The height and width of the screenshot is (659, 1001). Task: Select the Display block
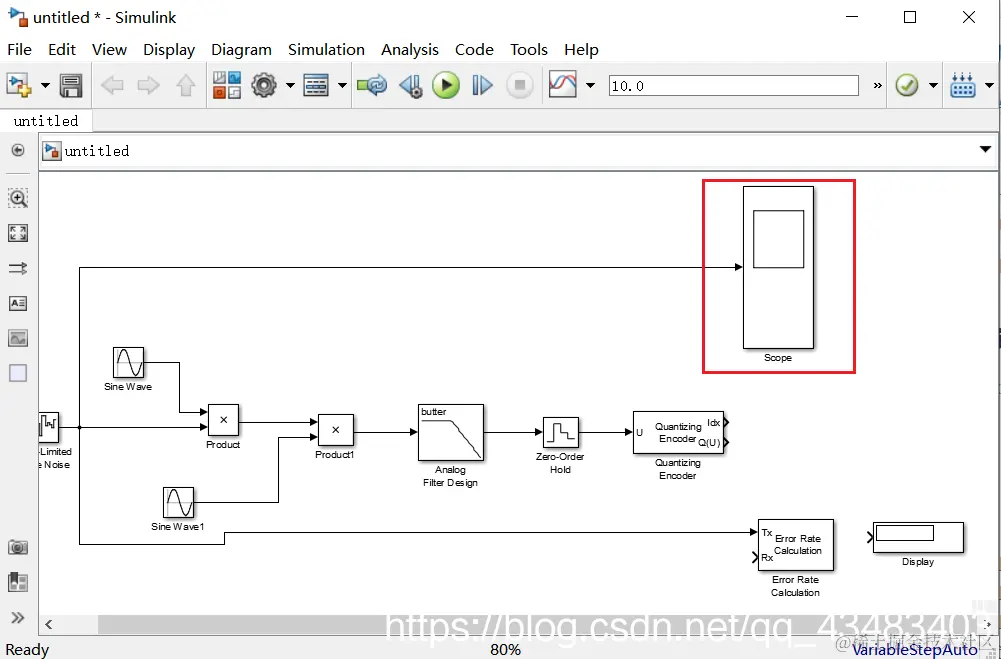coord(919,538)
